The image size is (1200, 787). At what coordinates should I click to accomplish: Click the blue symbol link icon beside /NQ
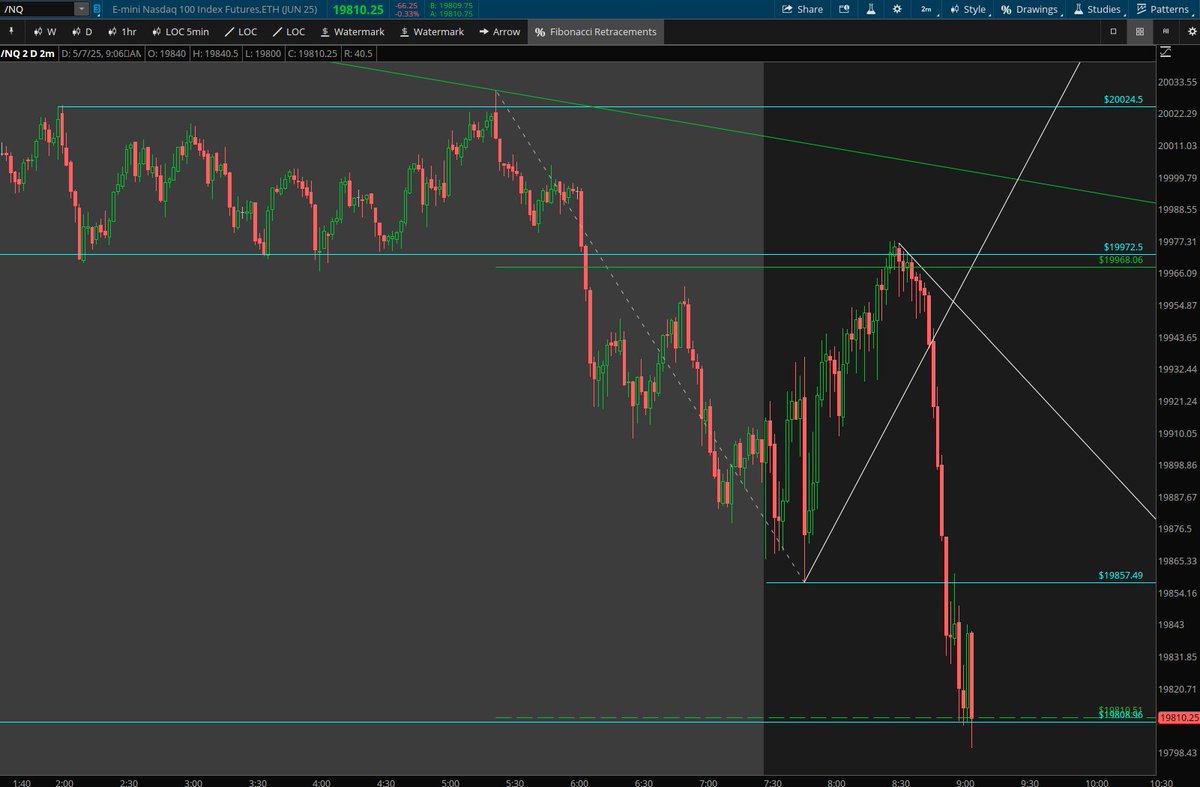98,9
